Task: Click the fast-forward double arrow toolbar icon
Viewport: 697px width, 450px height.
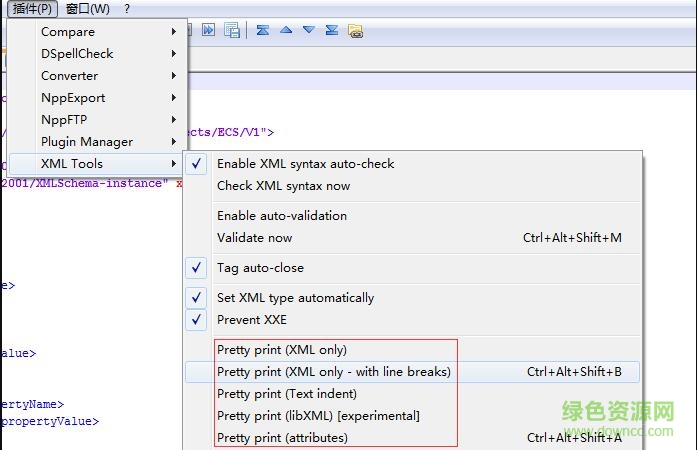Action: pos(209,30)
